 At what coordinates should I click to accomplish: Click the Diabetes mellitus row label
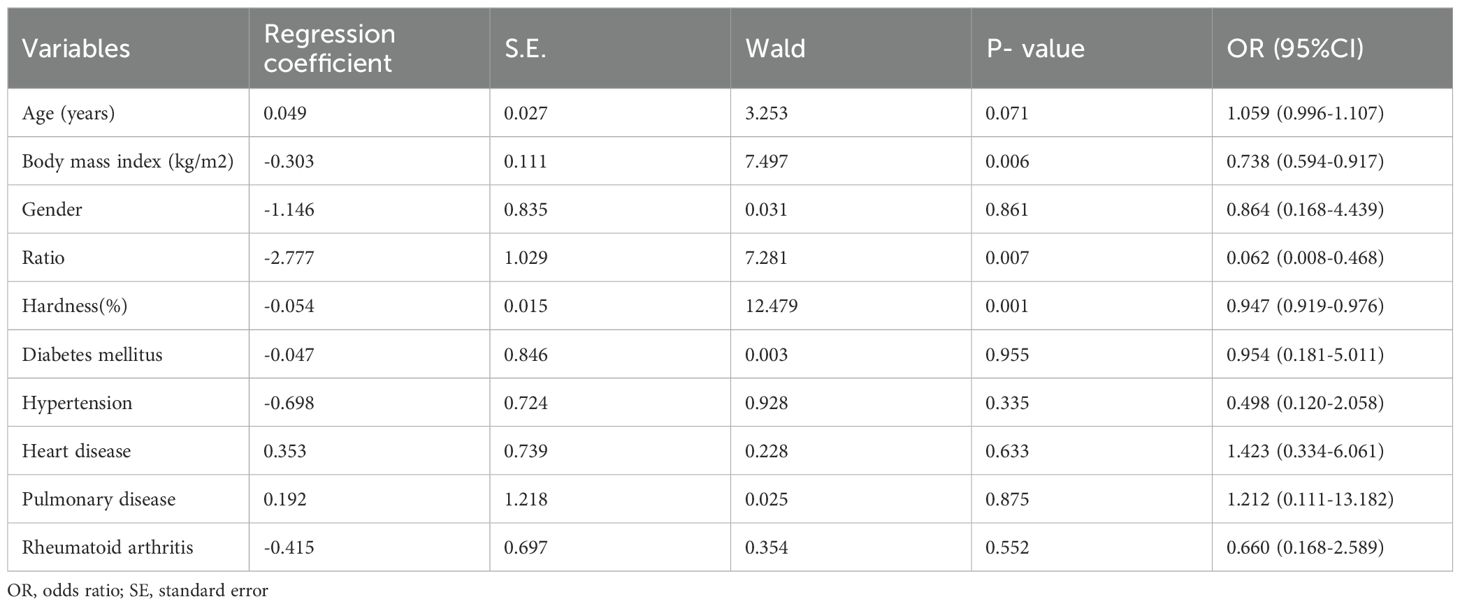(87, 355)
